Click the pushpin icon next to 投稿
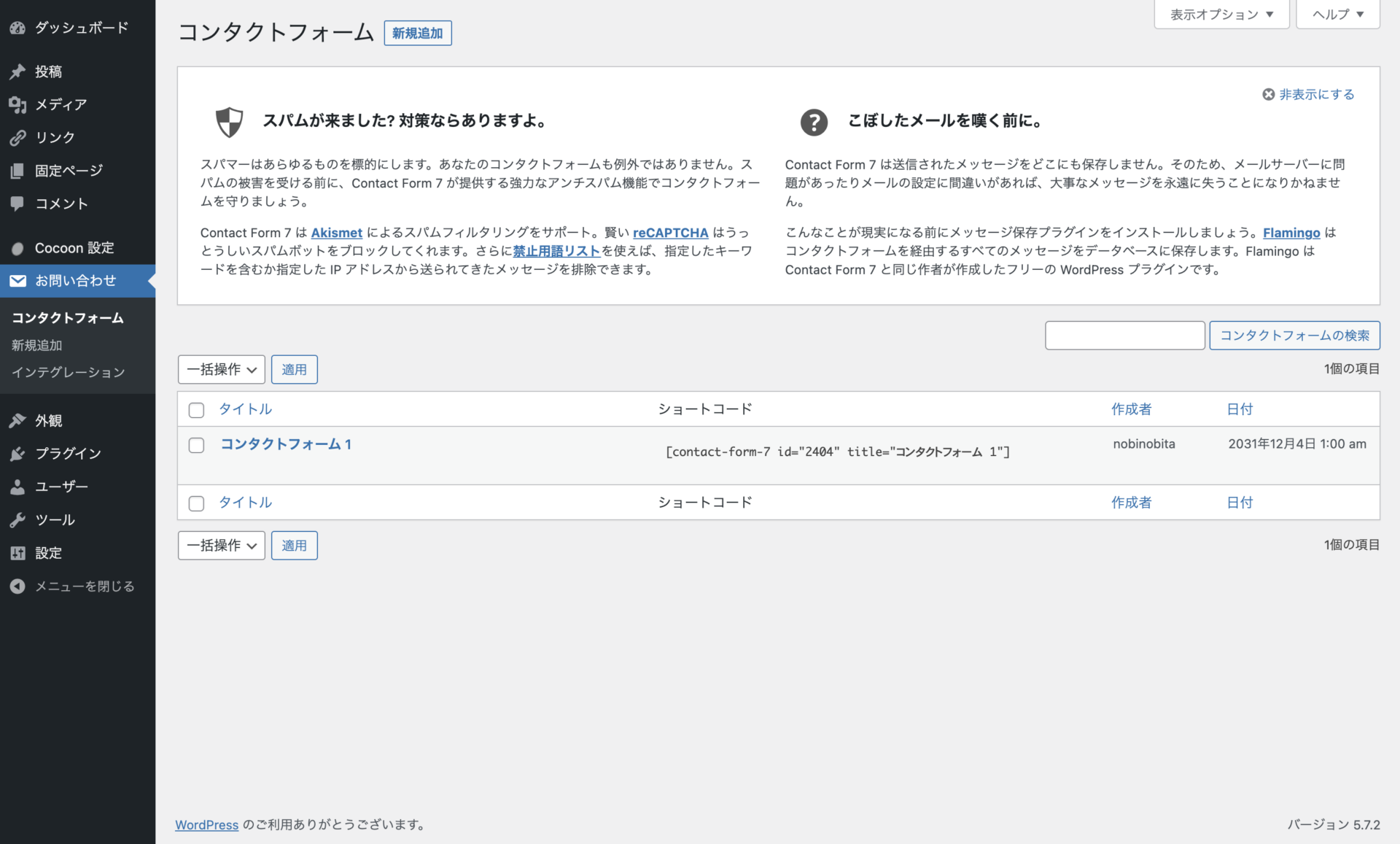The image size is (1400, 844). click(x=17, y=71)
